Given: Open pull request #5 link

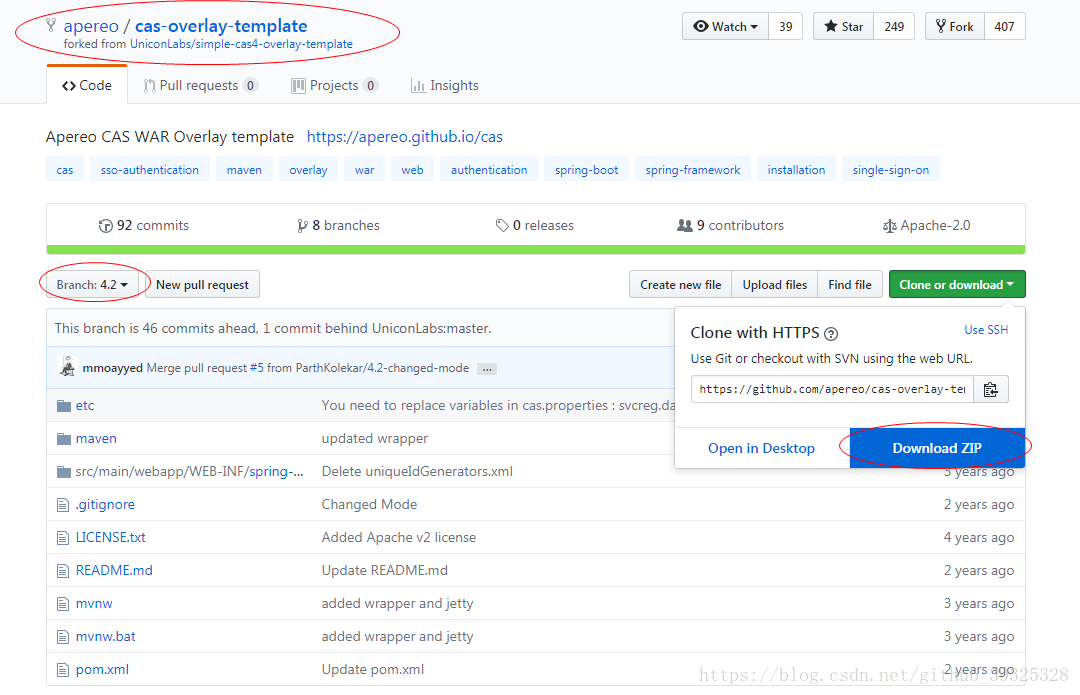Looking at the screenshot, I should point(257,368).
